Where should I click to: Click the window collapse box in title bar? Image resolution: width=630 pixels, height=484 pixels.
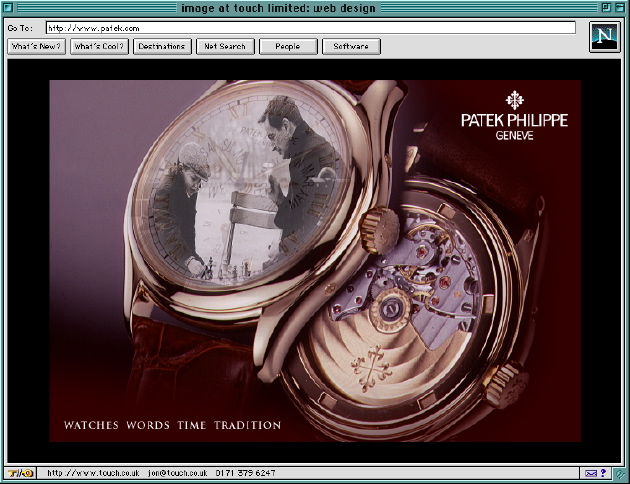[x=620, y=8]
